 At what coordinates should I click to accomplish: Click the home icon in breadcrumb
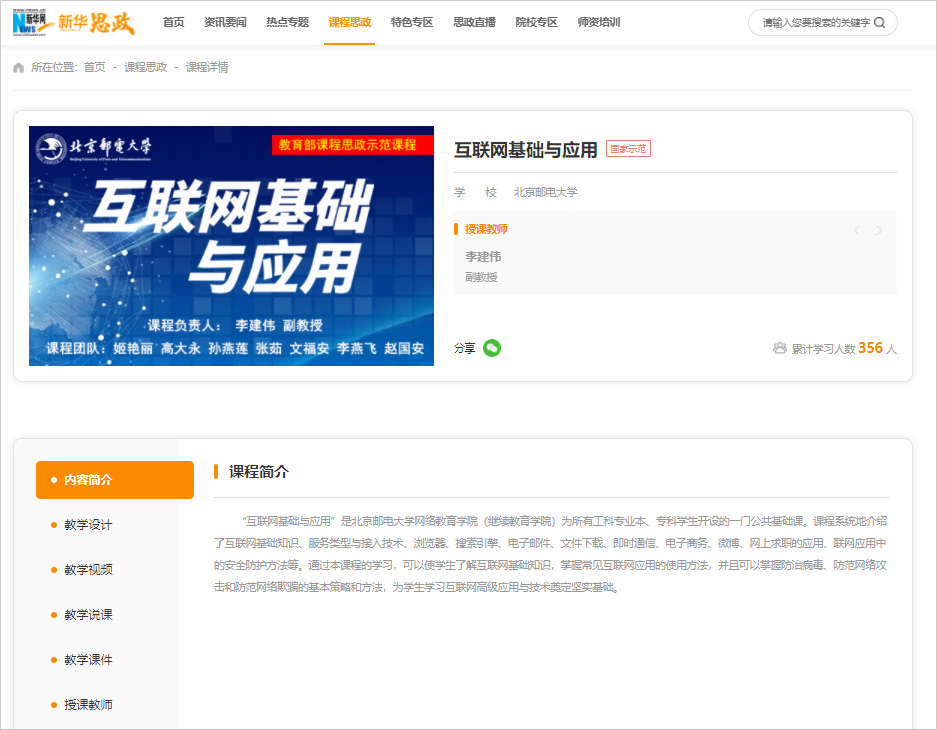(19, 68)
